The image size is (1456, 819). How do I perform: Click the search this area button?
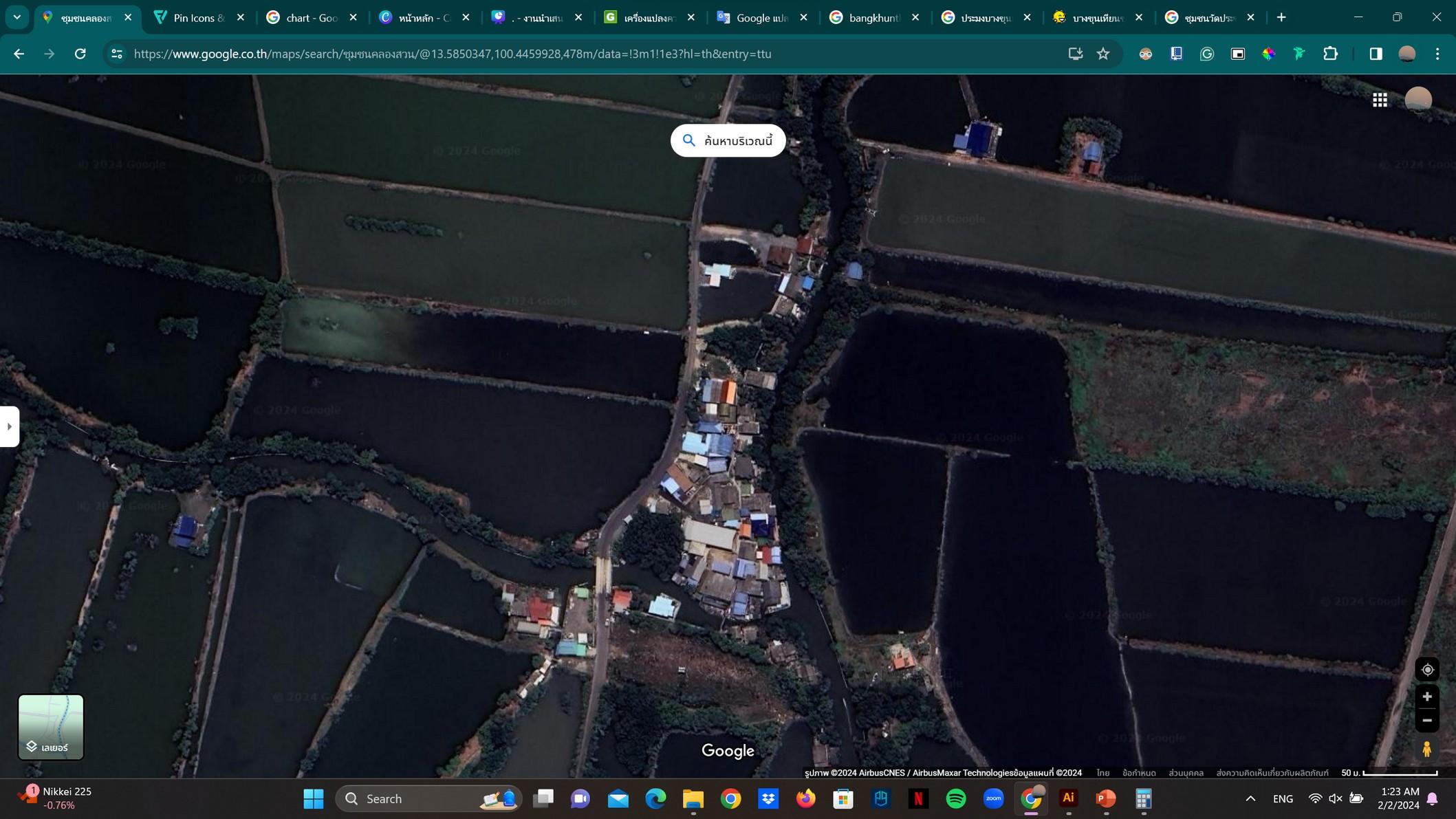click(x=728, y=141)
